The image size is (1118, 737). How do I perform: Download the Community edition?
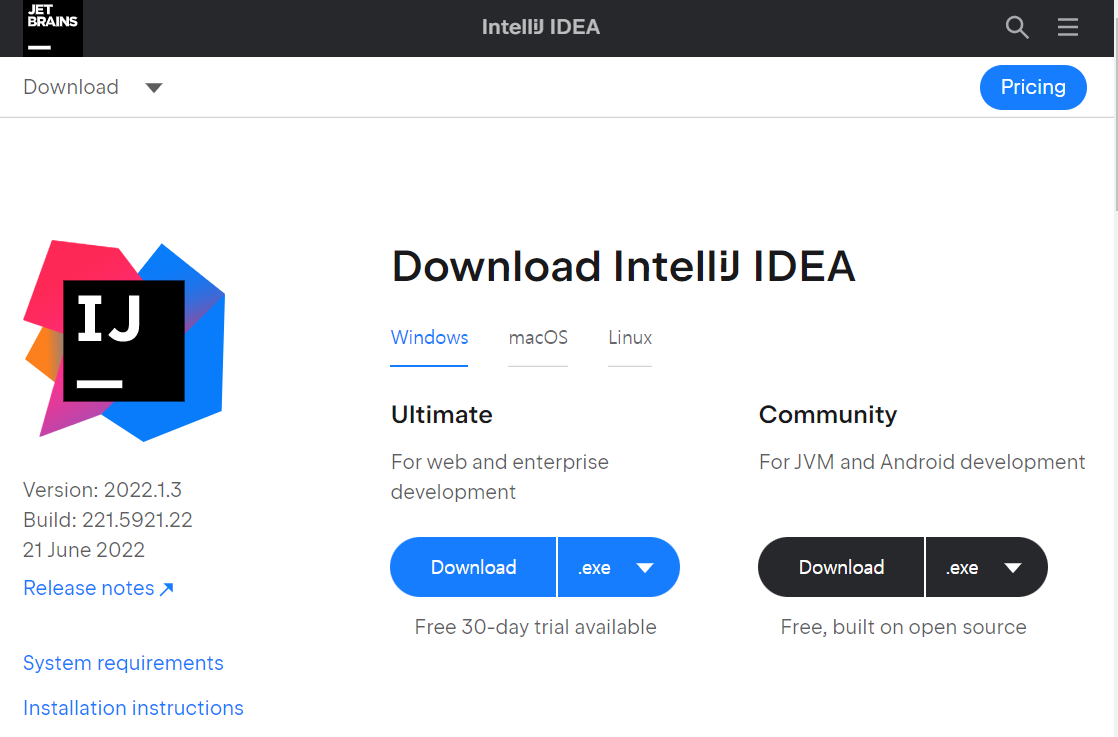coord(841,567)
